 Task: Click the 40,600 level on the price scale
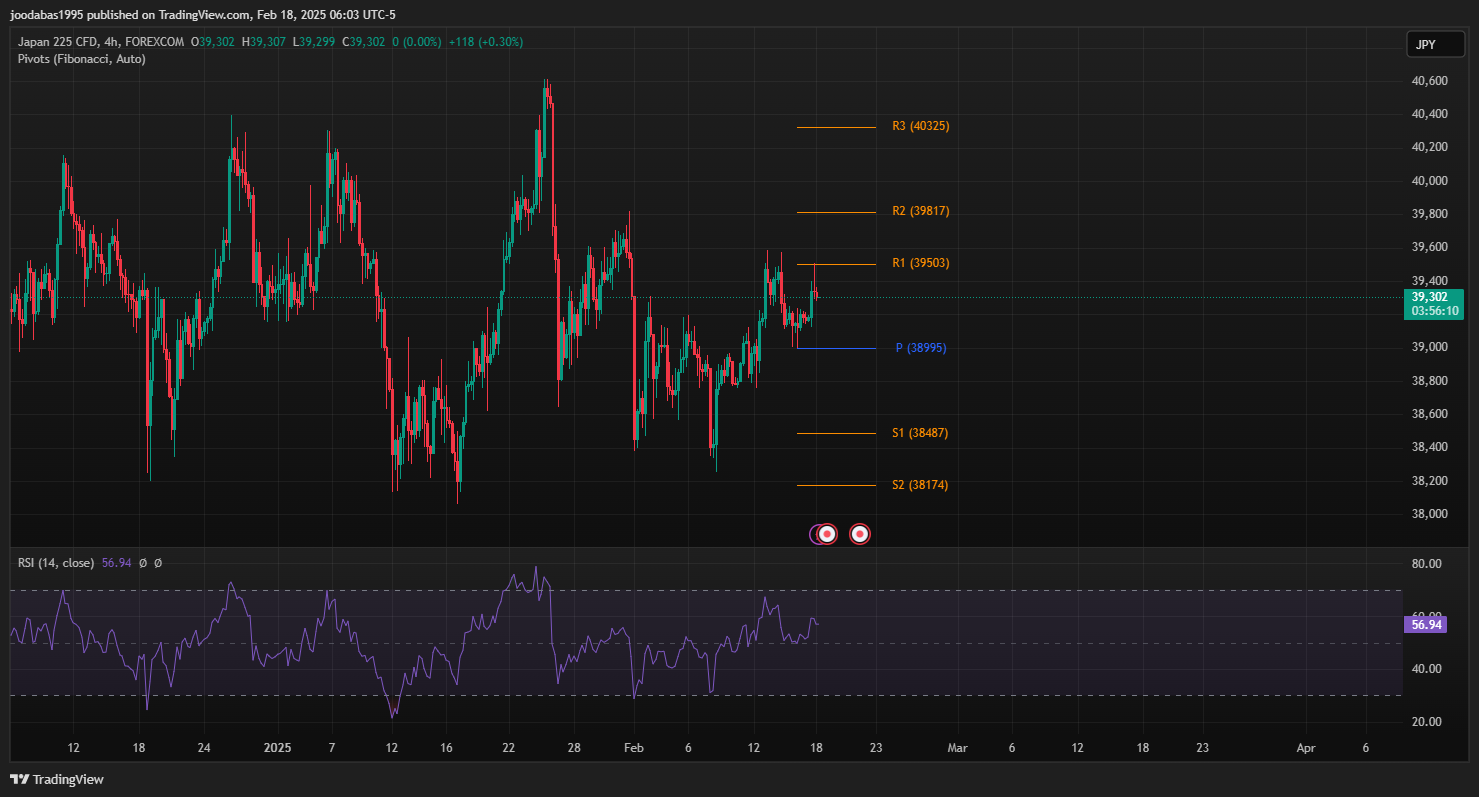[1429, 81]
